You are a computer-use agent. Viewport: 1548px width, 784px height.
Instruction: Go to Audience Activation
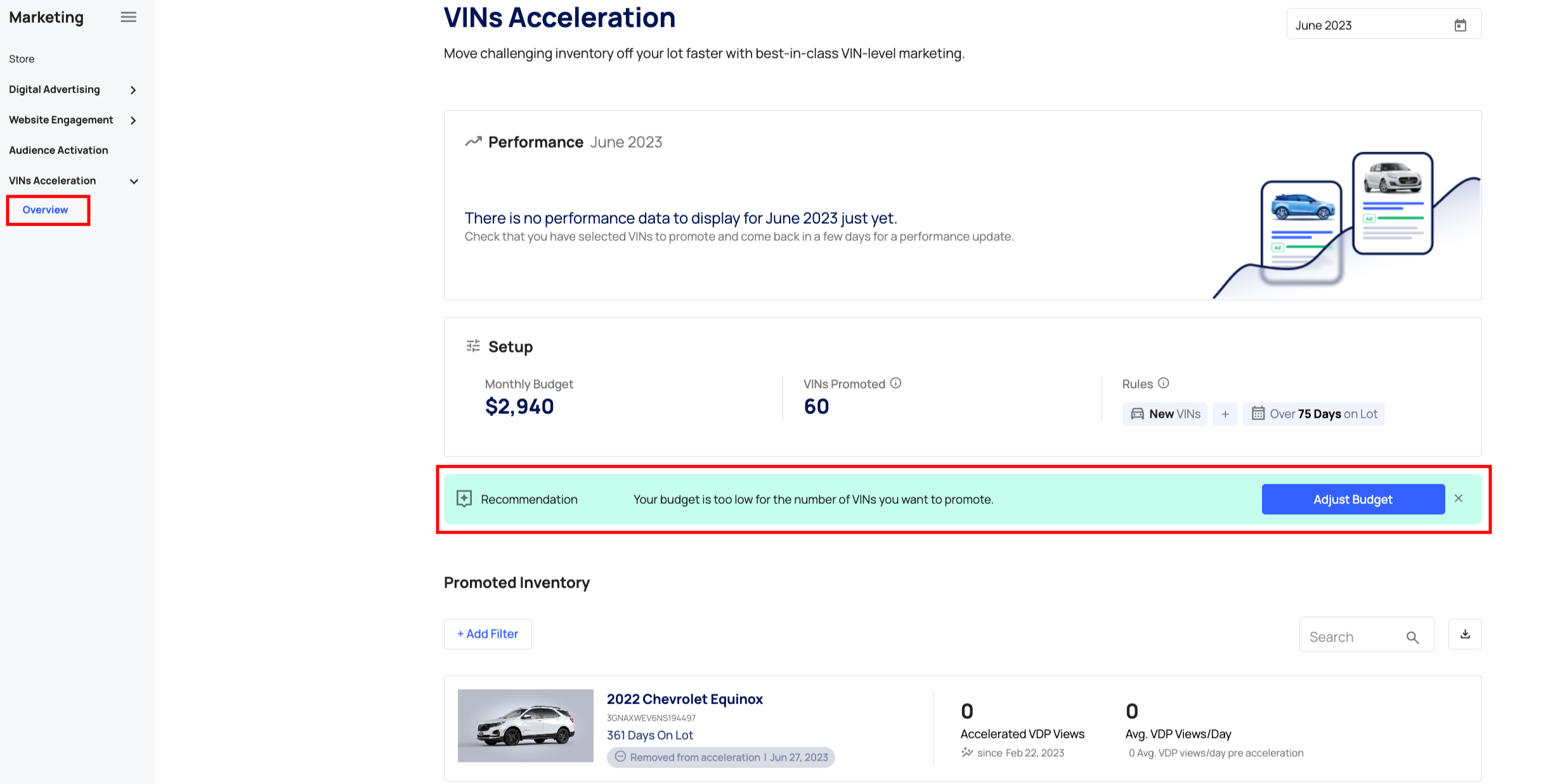point(58,150)
